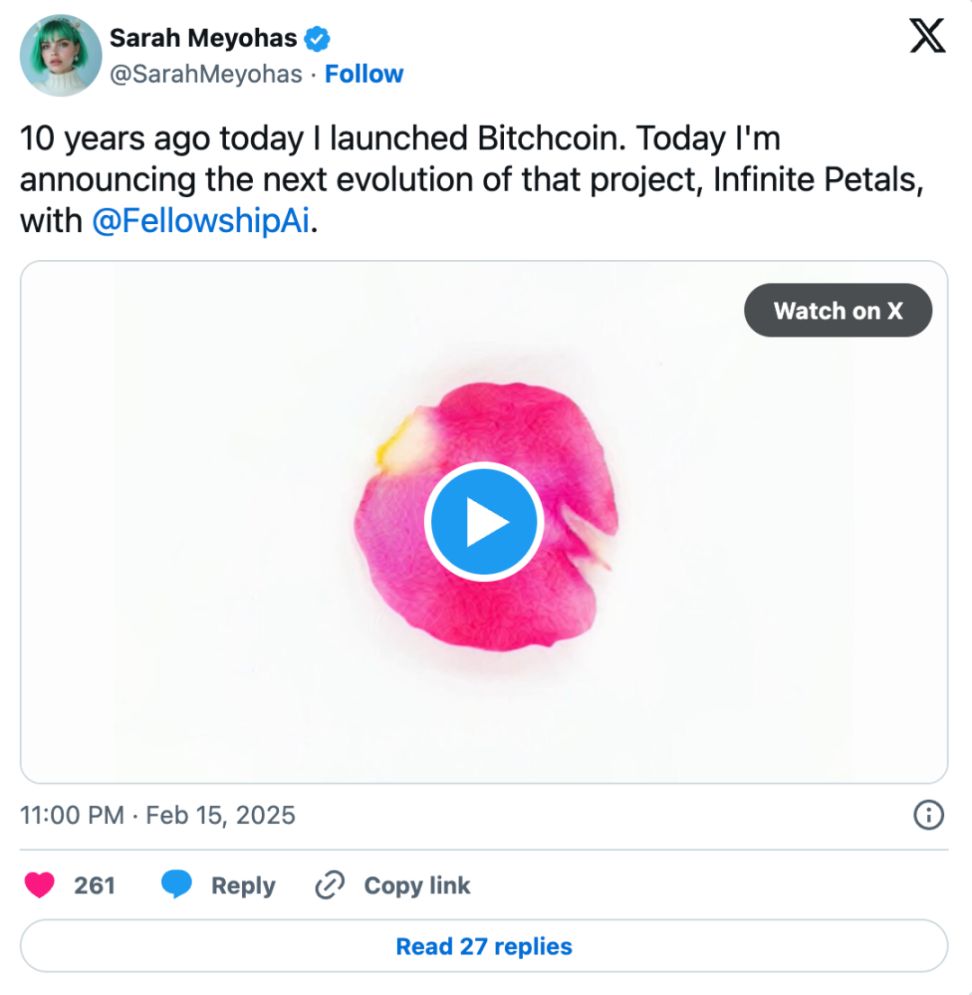
Task: Click Sarah Meyohas's profile avatar
Action: click(x=60, y=55)
